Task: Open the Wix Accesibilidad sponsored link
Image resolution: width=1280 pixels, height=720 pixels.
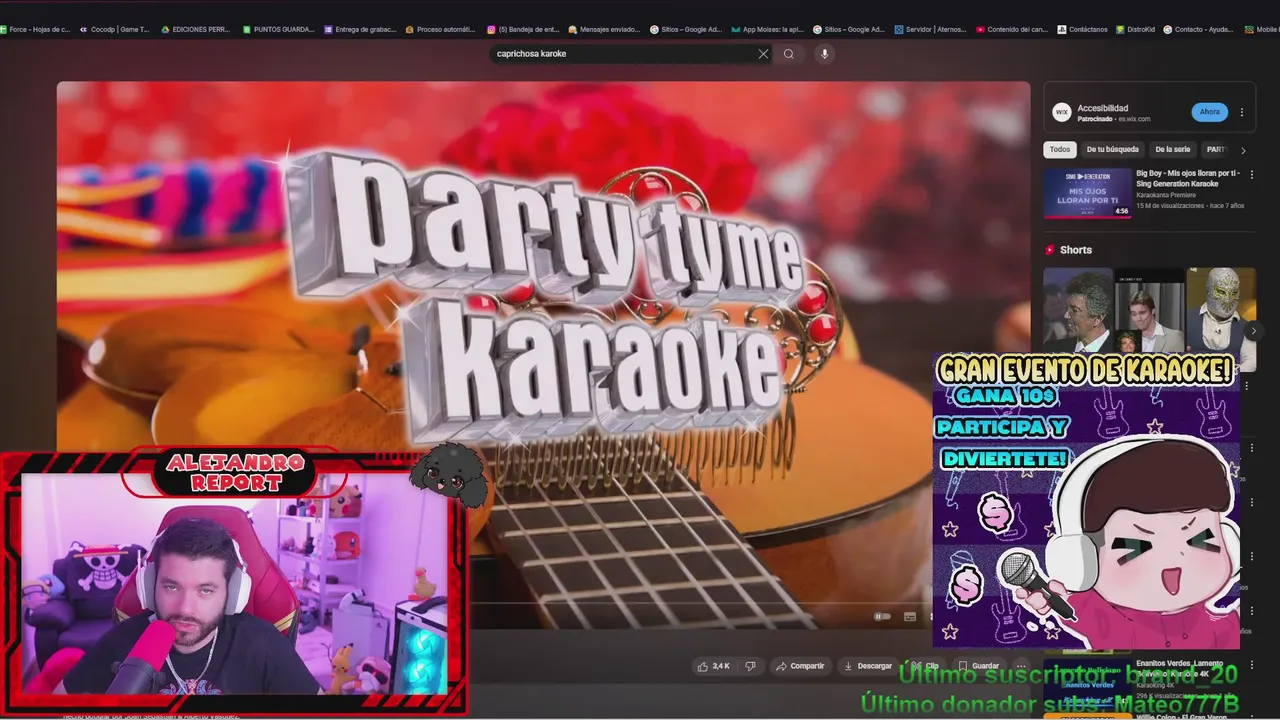Action: click(1103, 108)
